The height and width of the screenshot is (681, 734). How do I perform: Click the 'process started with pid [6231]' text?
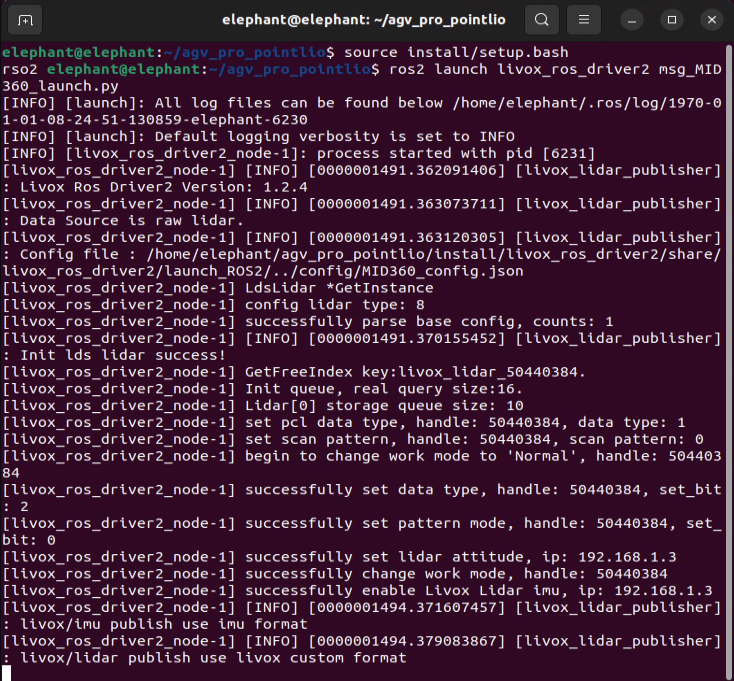(456, 154)
